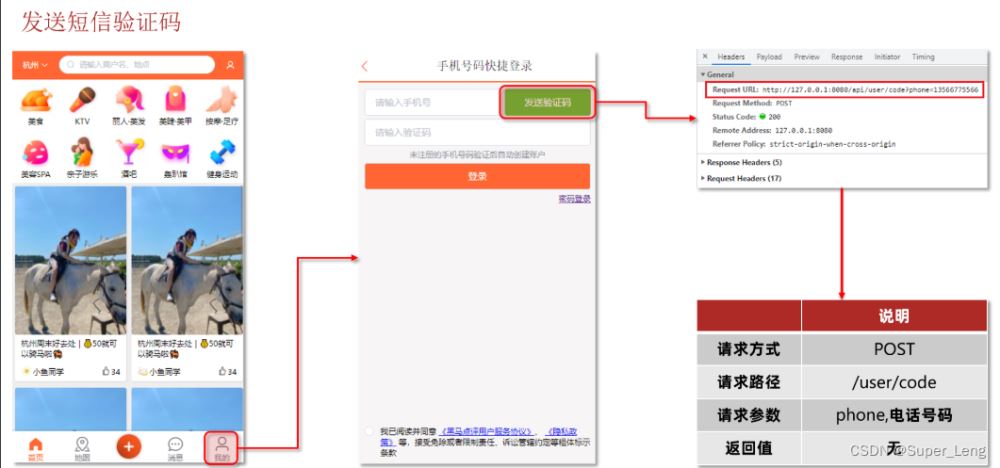Screen dimensions: 1000x468
Task: Open the Preview tab
Action: click(807, 57)
